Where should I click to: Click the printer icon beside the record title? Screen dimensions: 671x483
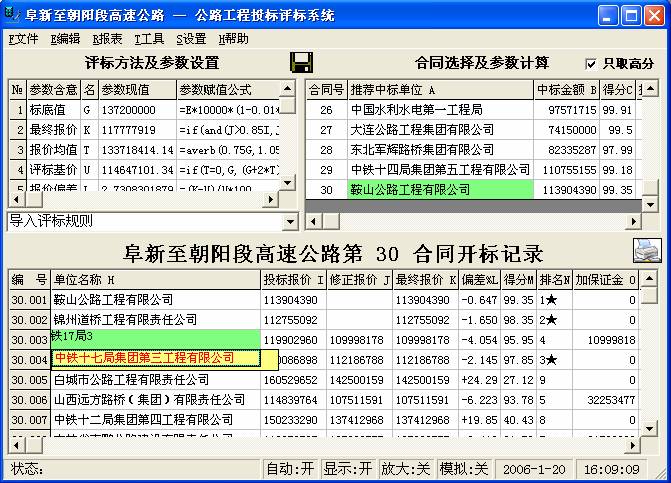(647, 250)
